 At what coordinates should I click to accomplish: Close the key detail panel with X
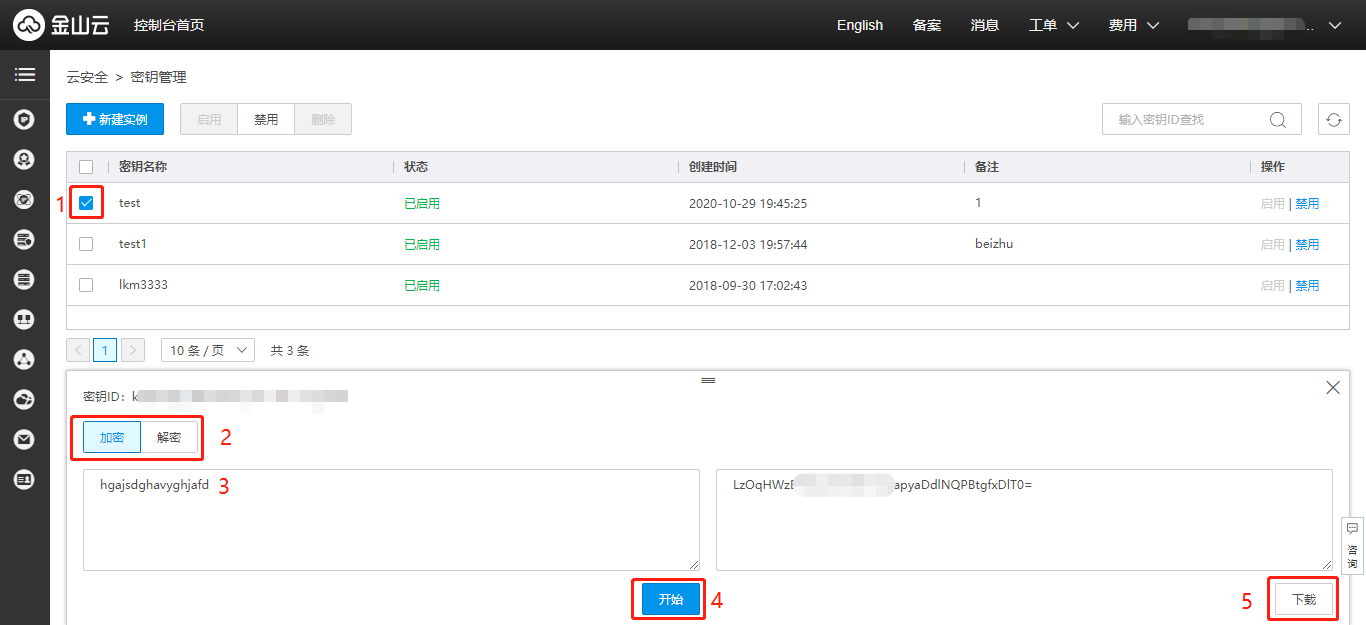pyautogui.click(x=1332, y=388)
